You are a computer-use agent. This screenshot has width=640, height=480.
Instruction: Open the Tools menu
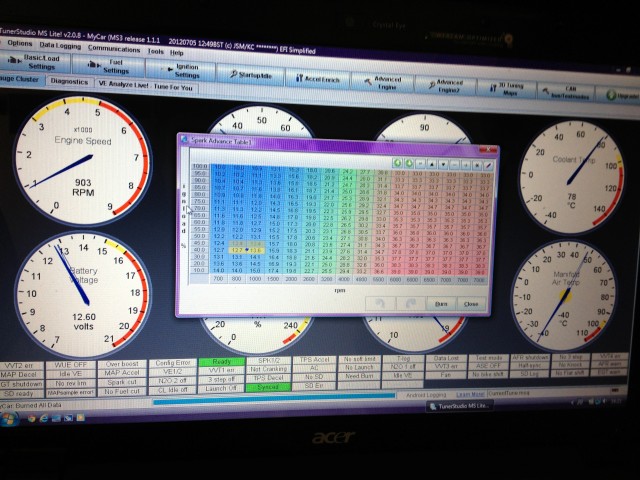155,51
